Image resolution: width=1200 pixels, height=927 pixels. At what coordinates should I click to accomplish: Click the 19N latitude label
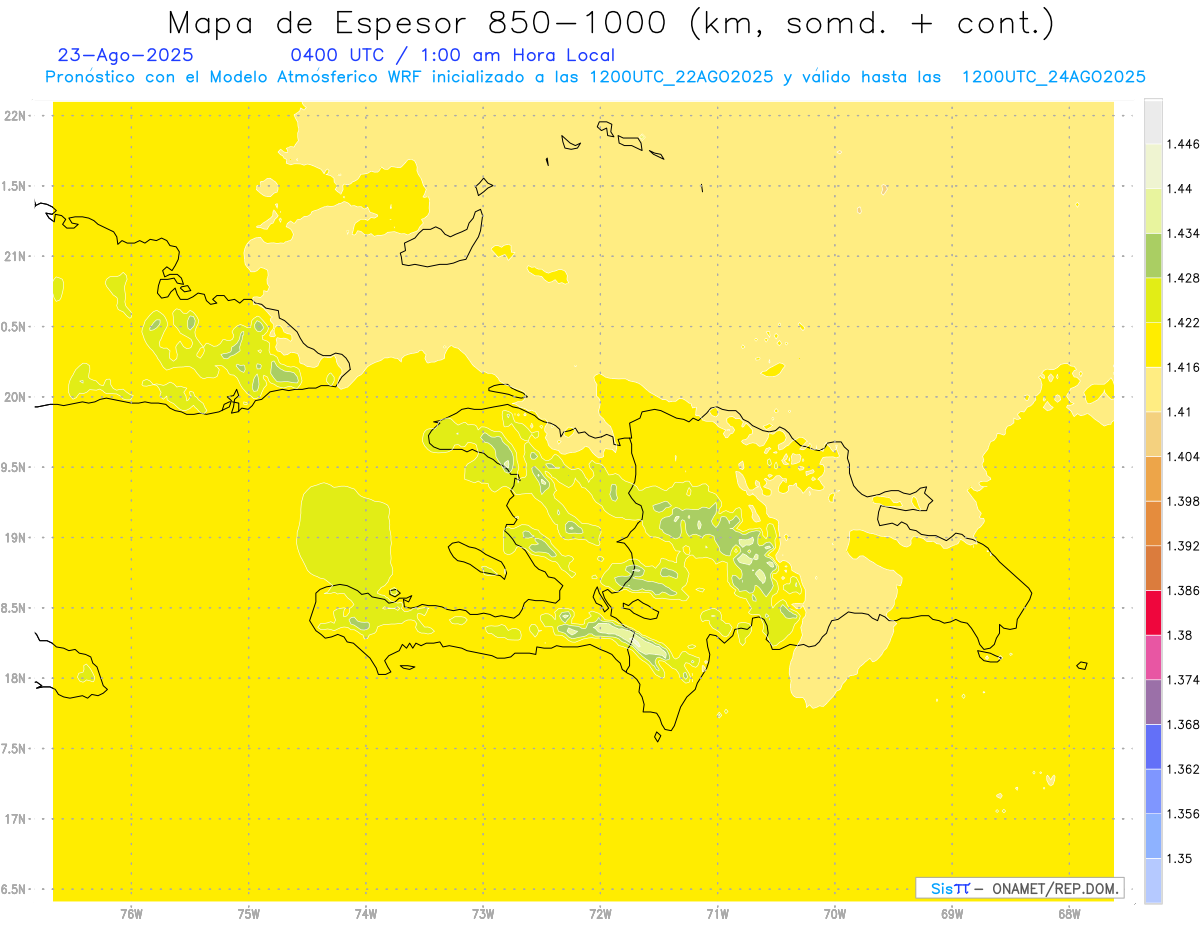click(14, 537)
